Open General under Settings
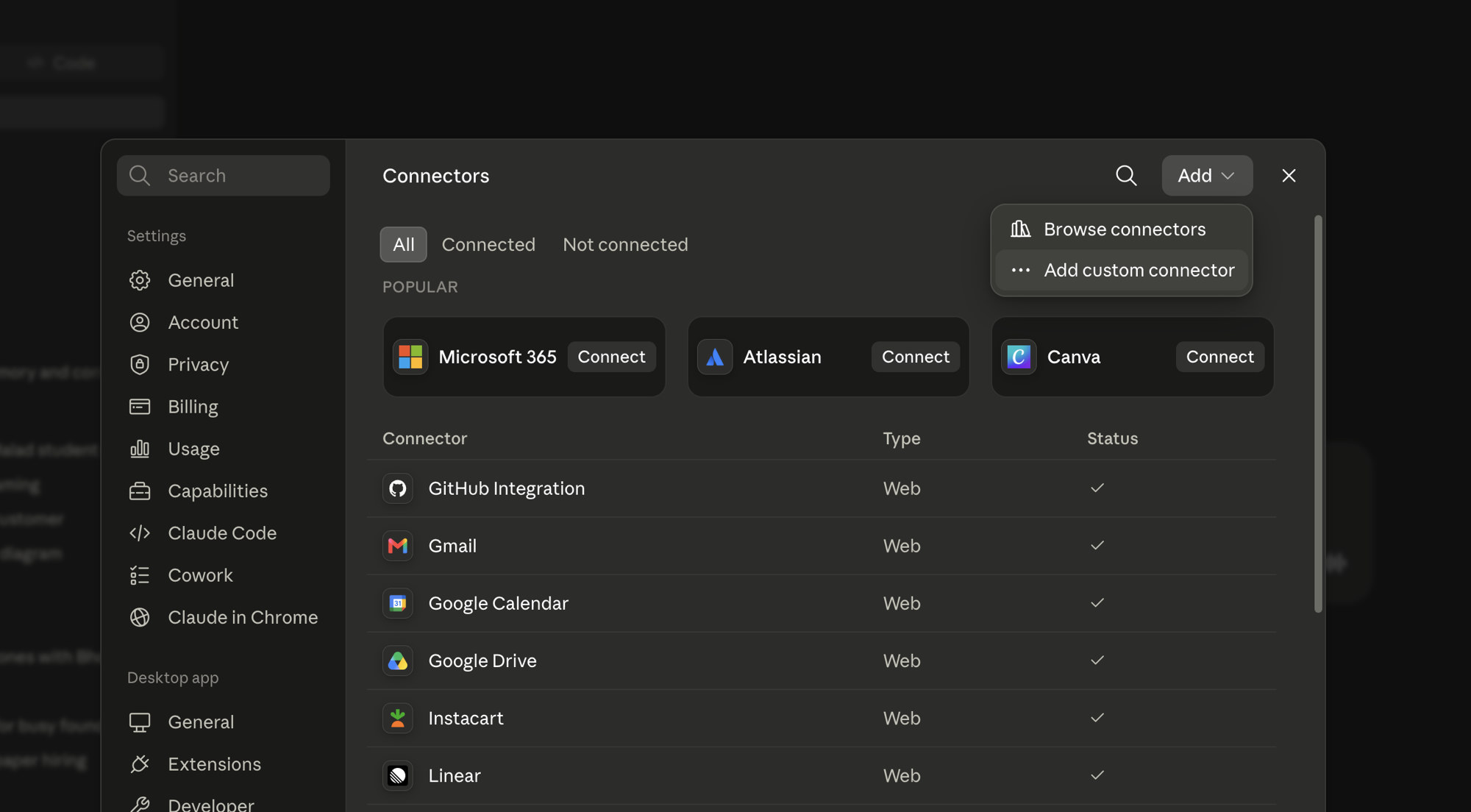Screen dimensions: 1471x812 tap(223, 280)
